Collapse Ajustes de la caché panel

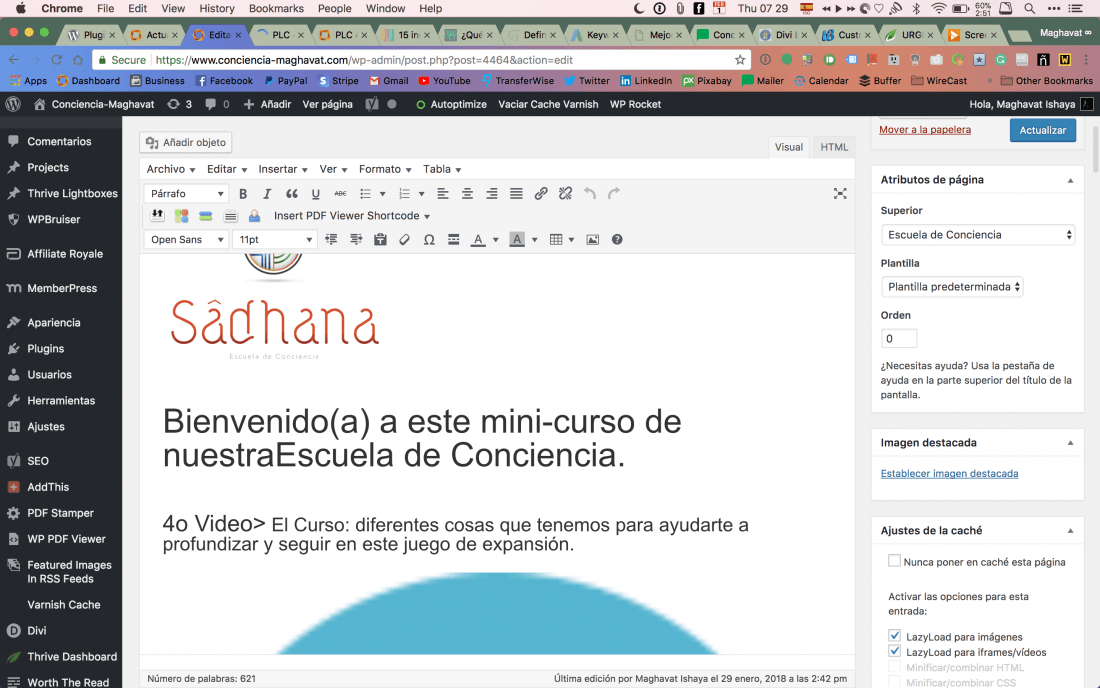1070,531
